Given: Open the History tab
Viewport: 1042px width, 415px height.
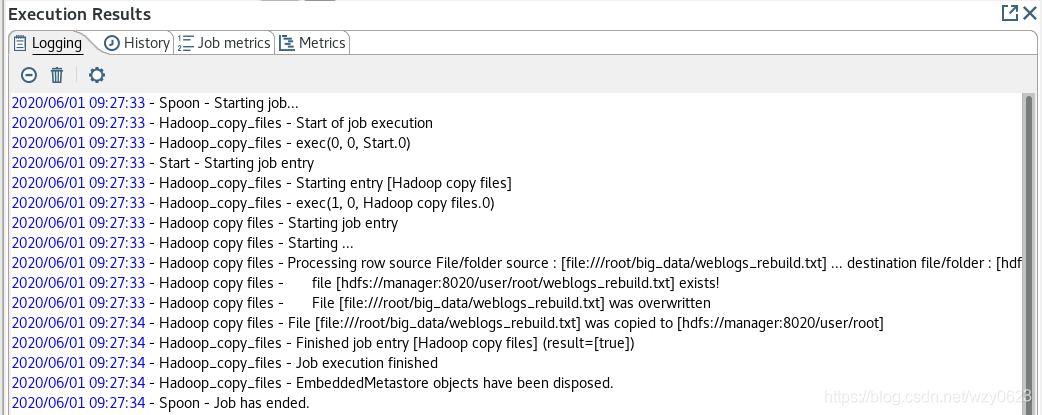Looking at the screenshot, I should tap(138, 43).
